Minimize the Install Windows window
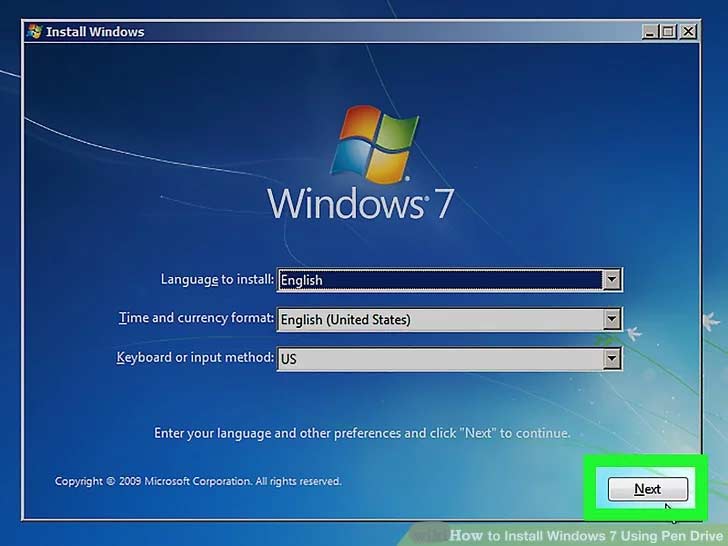The width and height of the screenshot is (728, 546). pyautogui.click(x=650, y=32)
